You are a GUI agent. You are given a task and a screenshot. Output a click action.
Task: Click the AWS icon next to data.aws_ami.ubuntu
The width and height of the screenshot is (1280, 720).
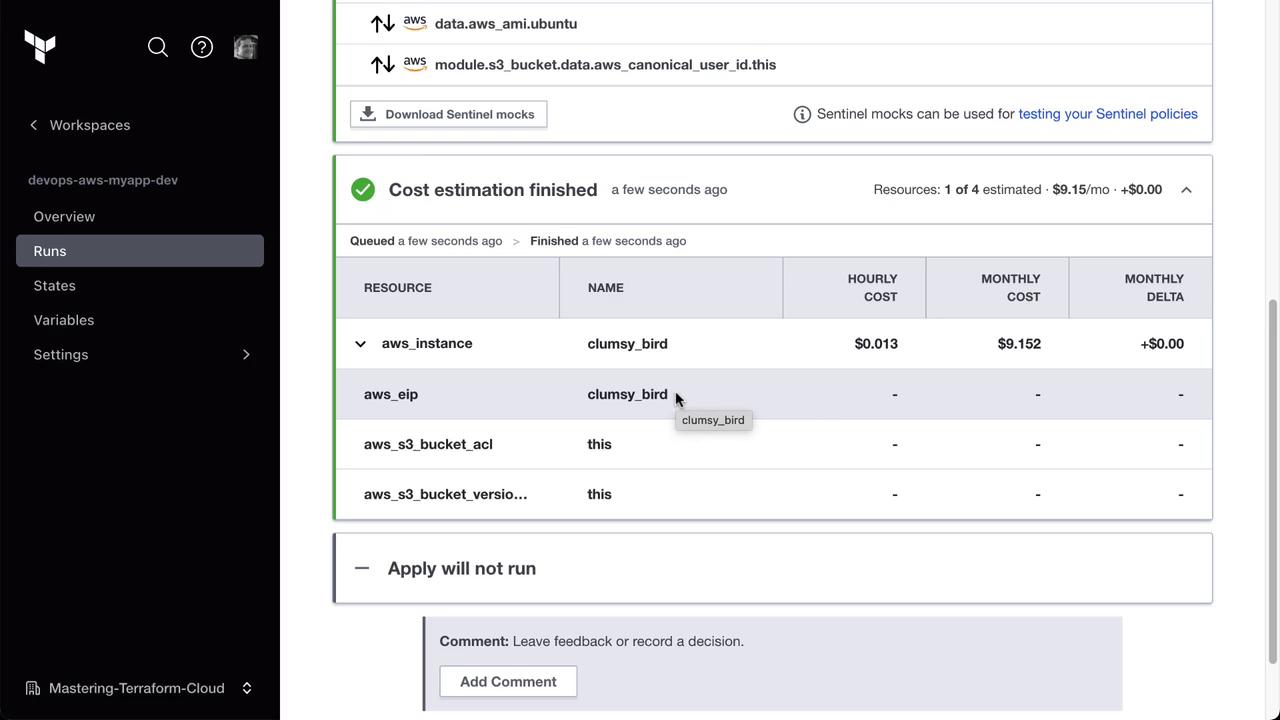click(415, 23)
